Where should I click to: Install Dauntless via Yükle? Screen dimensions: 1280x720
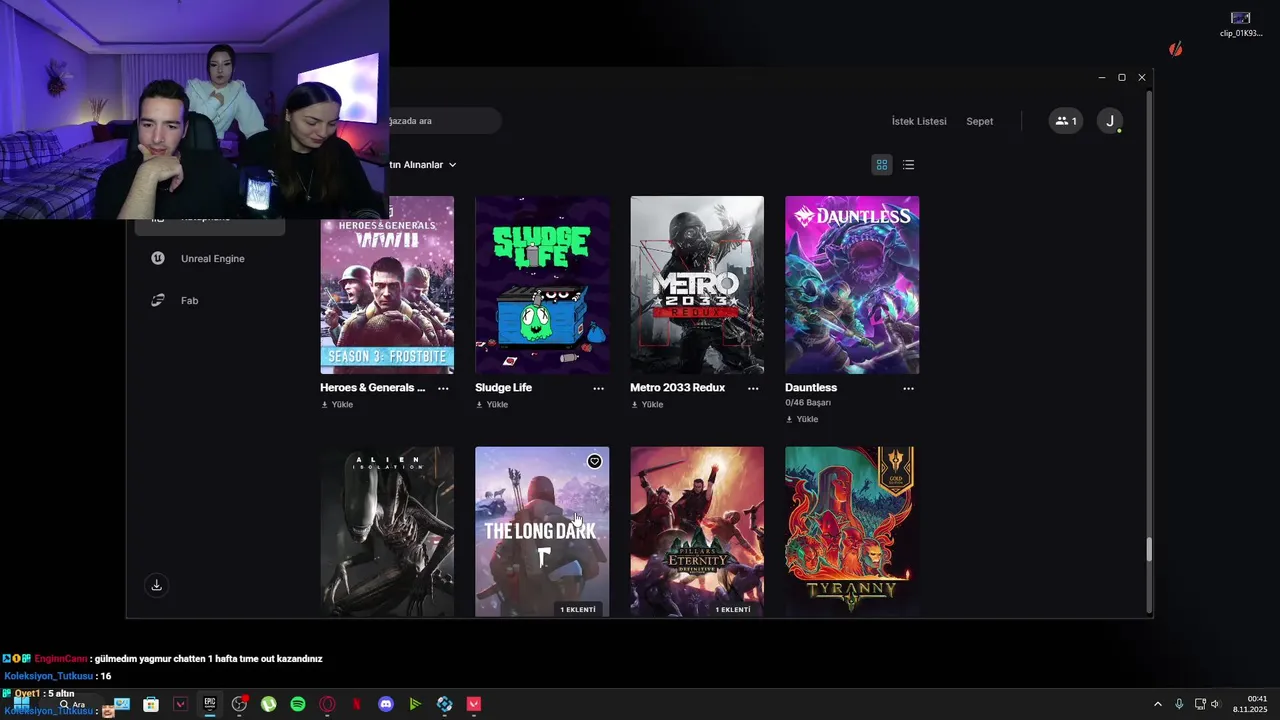pyautogui.click(x=802, y=419)
